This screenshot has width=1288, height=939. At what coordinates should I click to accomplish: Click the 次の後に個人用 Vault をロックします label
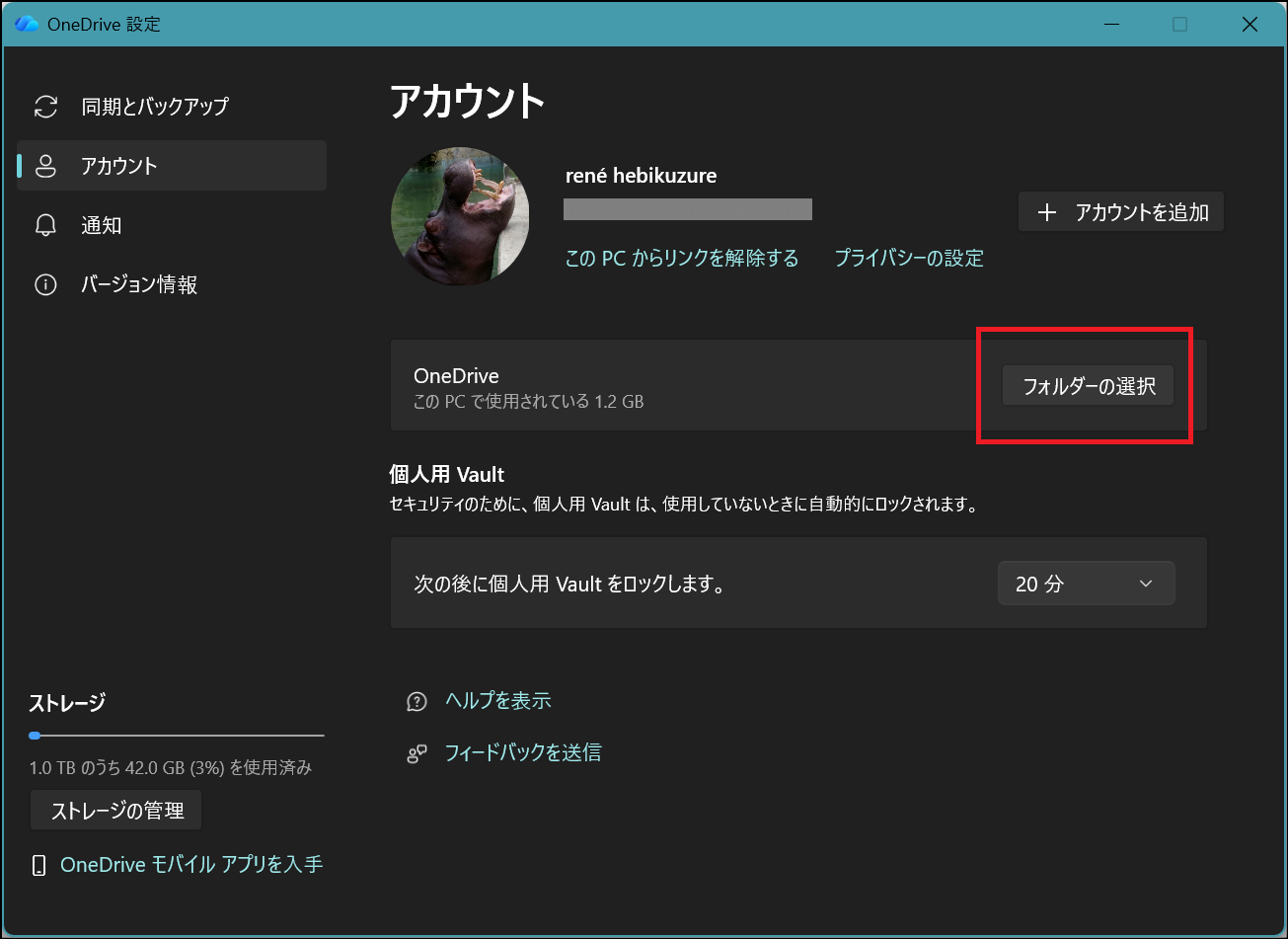569,585
